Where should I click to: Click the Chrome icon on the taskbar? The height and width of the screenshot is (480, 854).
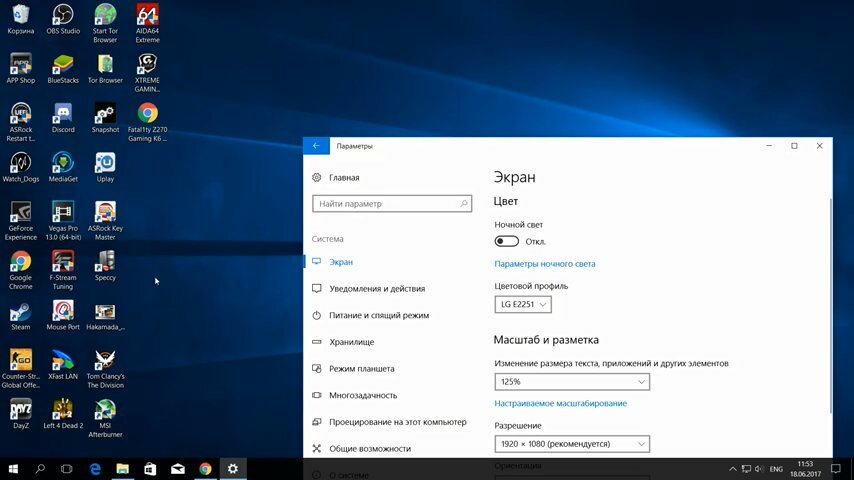(x=205, y=469)
